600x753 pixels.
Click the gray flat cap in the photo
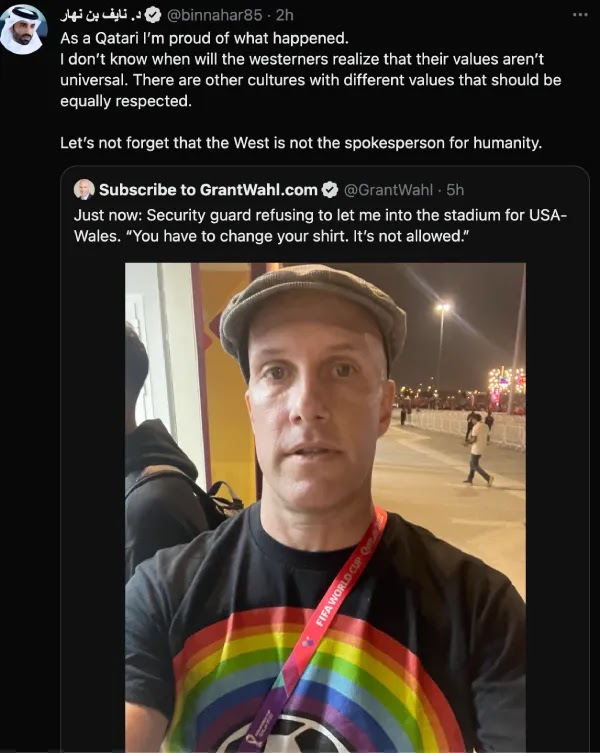[313, 312]
